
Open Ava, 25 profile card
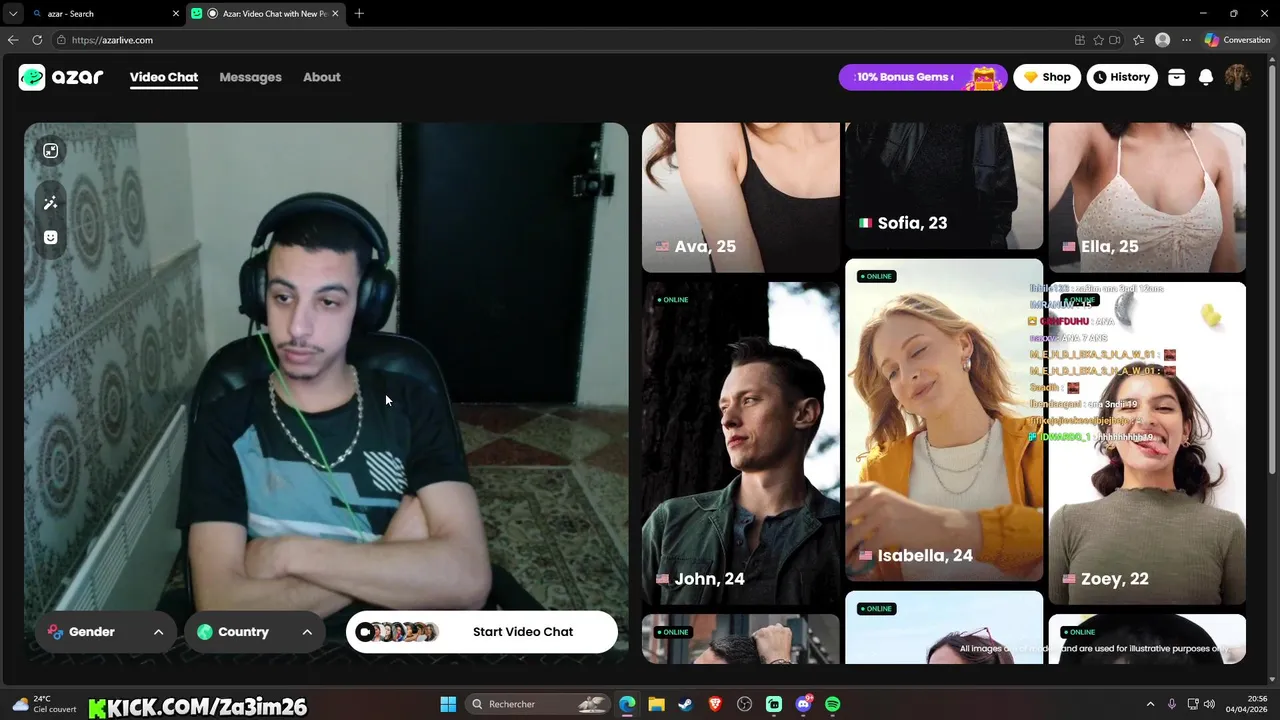point(741,197)
